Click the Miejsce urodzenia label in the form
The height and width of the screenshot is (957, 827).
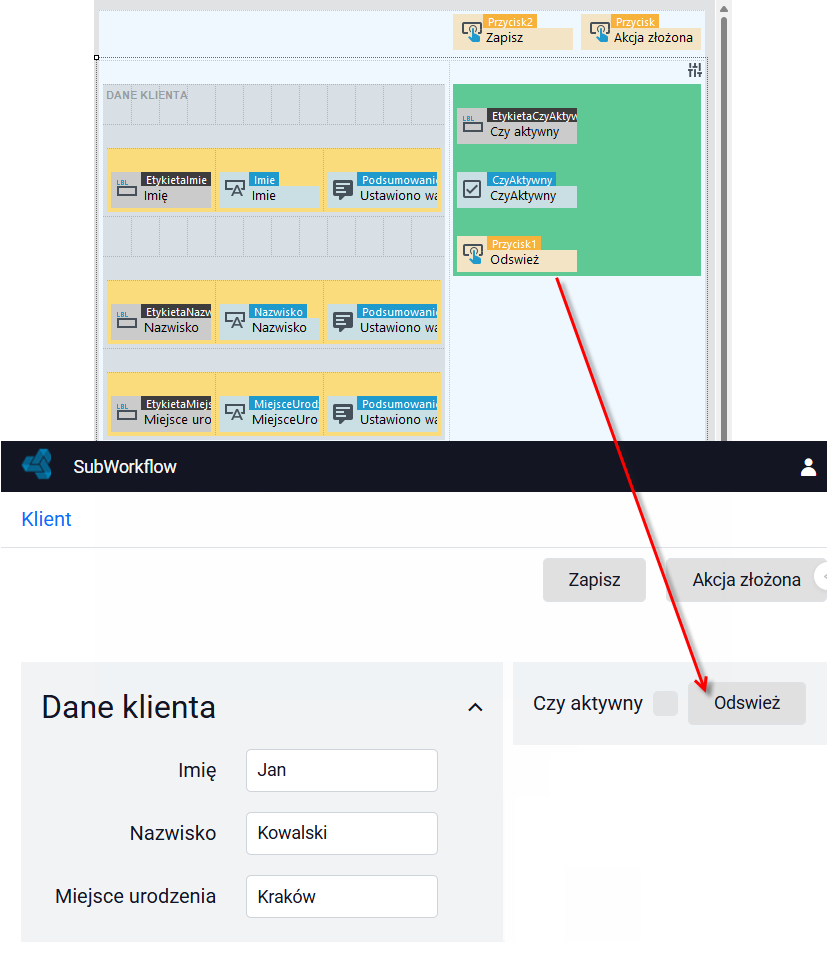tap(135, 896)
